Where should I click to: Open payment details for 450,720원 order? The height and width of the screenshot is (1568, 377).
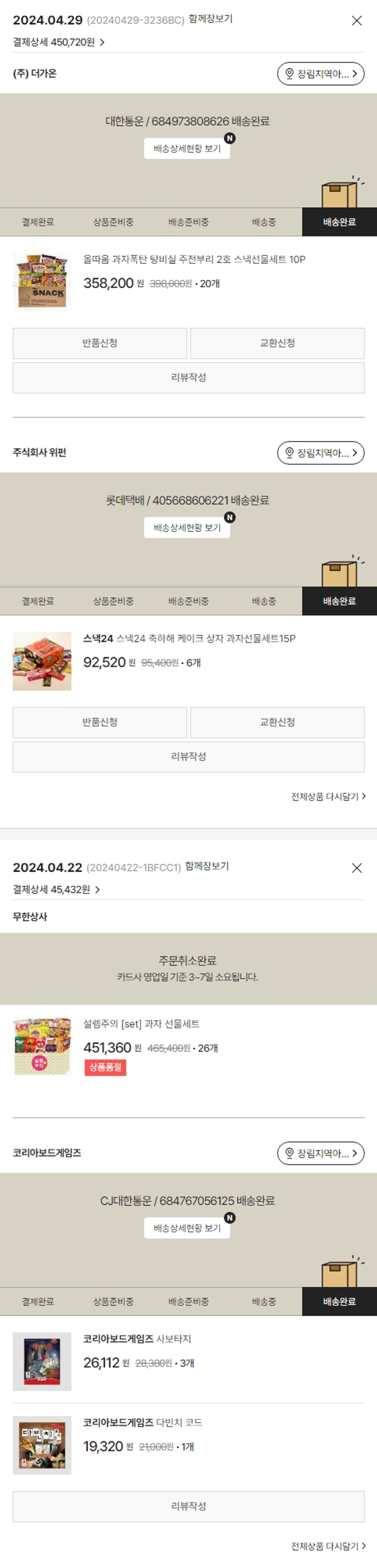59,42
